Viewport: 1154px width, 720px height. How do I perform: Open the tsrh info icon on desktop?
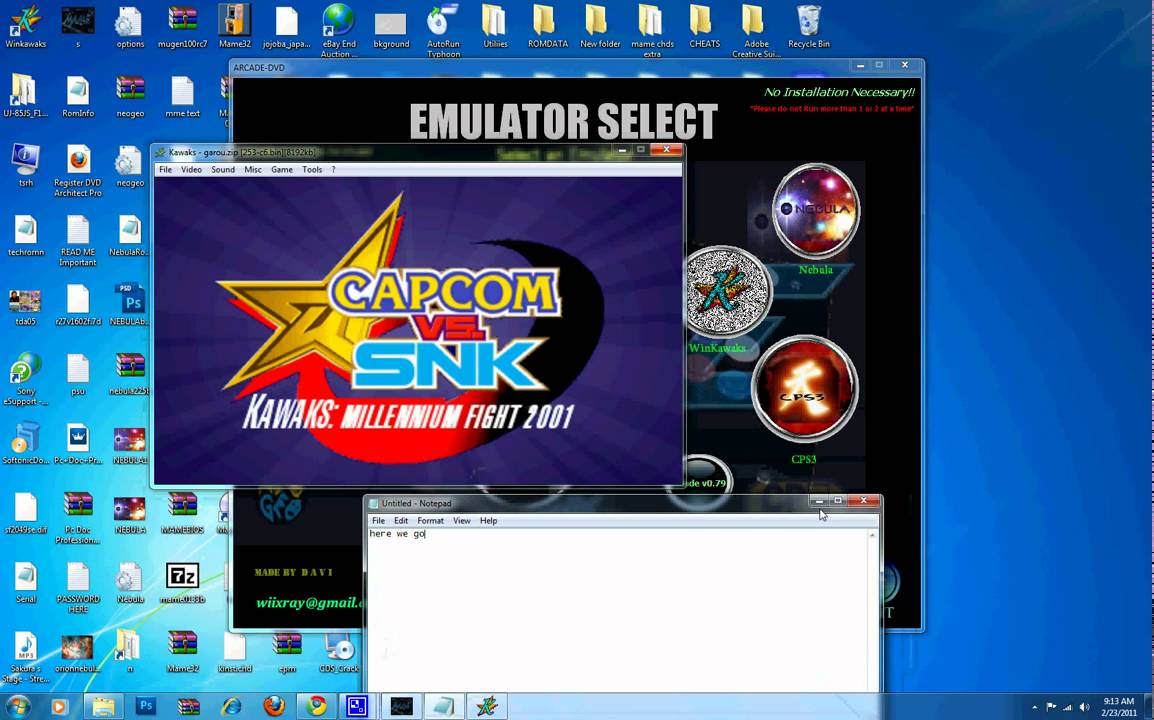coord(26,166)
